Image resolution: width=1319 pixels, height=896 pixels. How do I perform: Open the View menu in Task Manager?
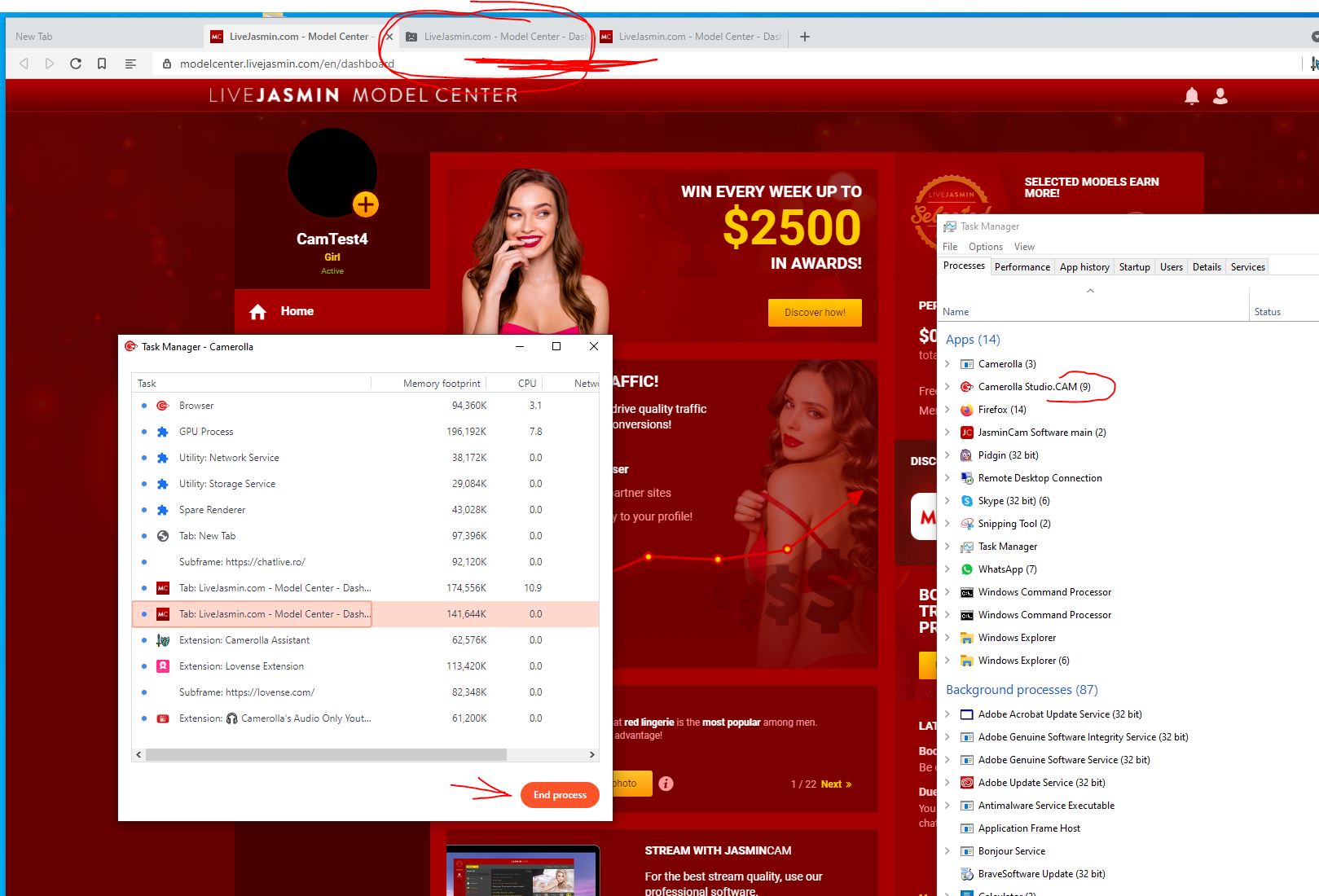[x=1024, y=247]
